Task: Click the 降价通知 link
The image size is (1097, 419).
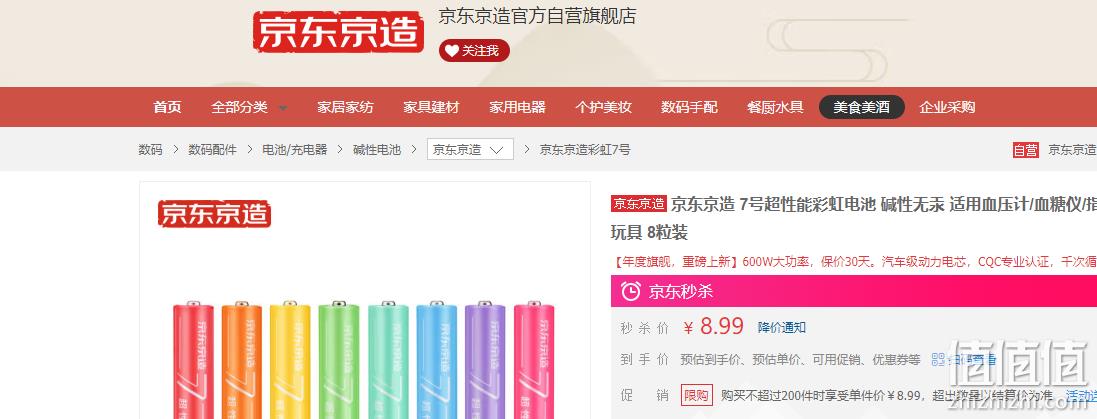Action: 781,327
